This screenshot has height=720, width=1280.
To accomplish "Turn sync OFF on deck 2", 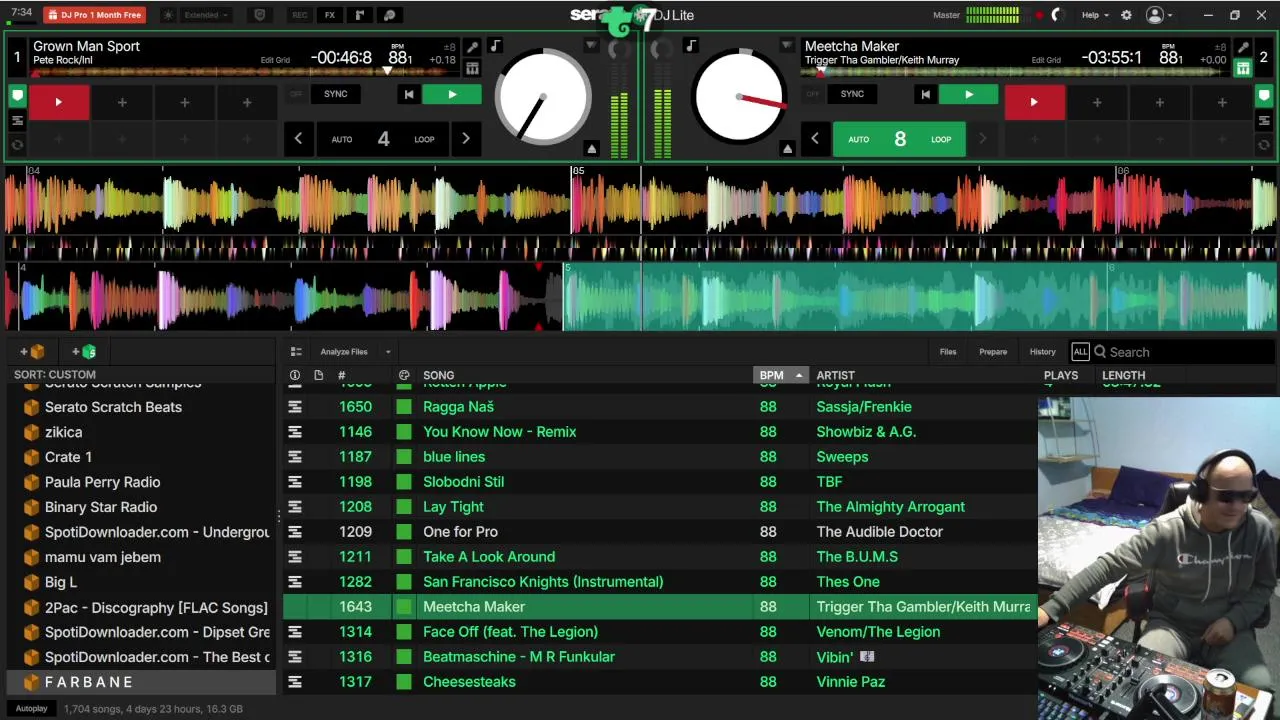I will tap(813, 94).
